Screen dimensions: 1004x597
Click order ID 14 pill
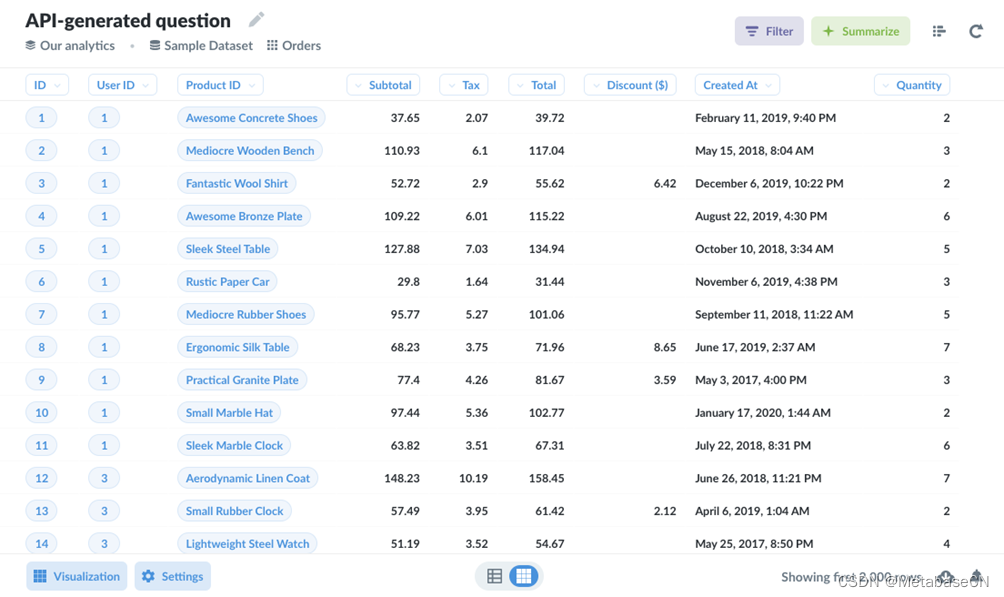pos(42,543)
